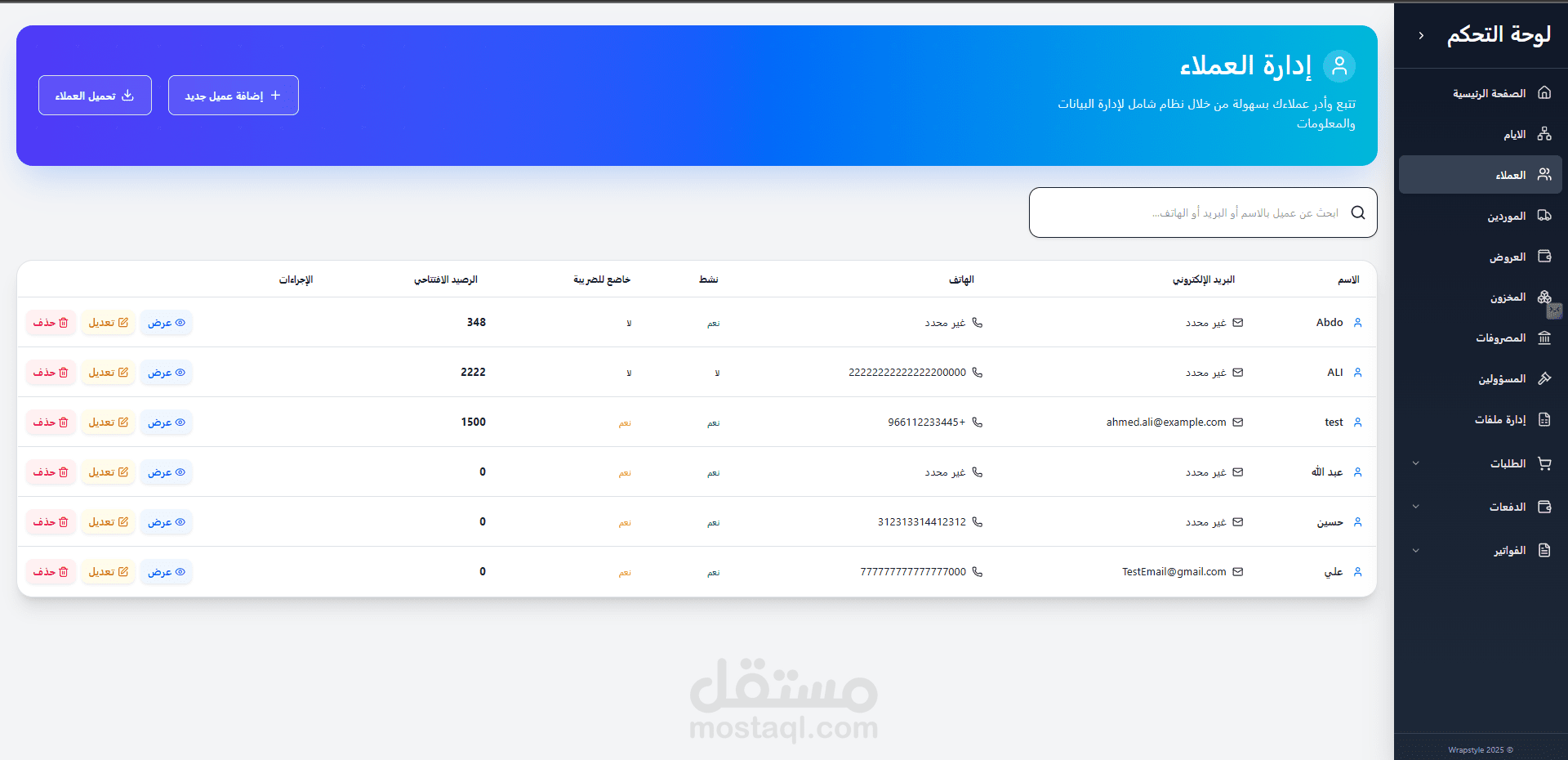Click the phone number 2222222222222200000
1568x760 pixels.
pos(907,373)
